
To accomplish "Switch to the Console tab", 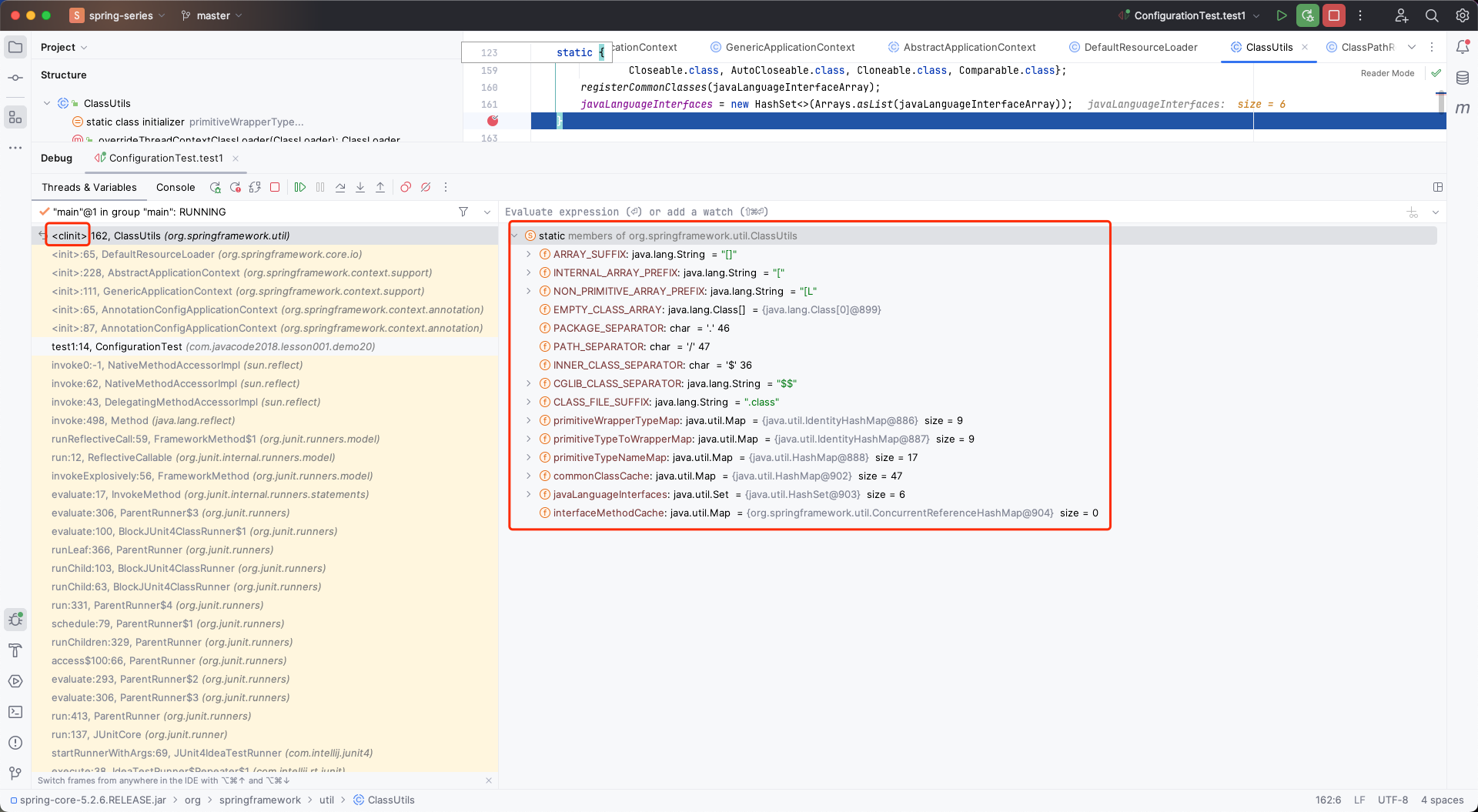I will [176, 187].
